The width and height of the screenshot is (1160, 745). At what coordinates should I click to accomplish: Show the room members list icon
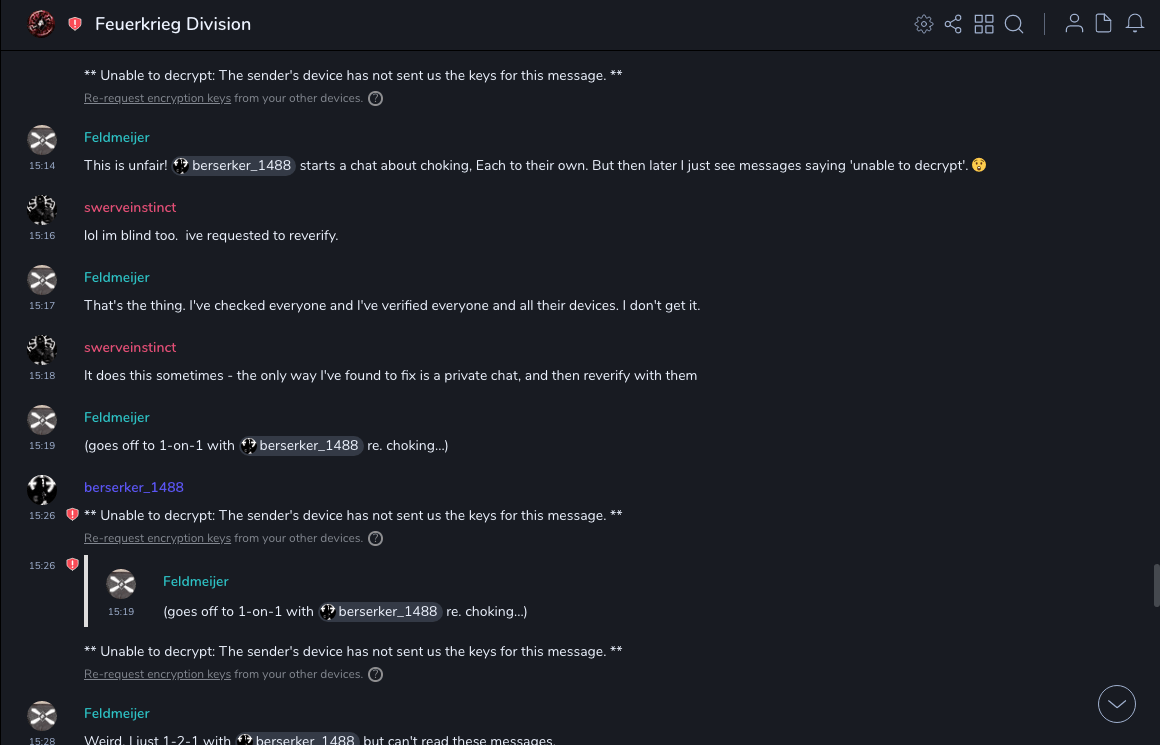click(x=1074, y=24)
